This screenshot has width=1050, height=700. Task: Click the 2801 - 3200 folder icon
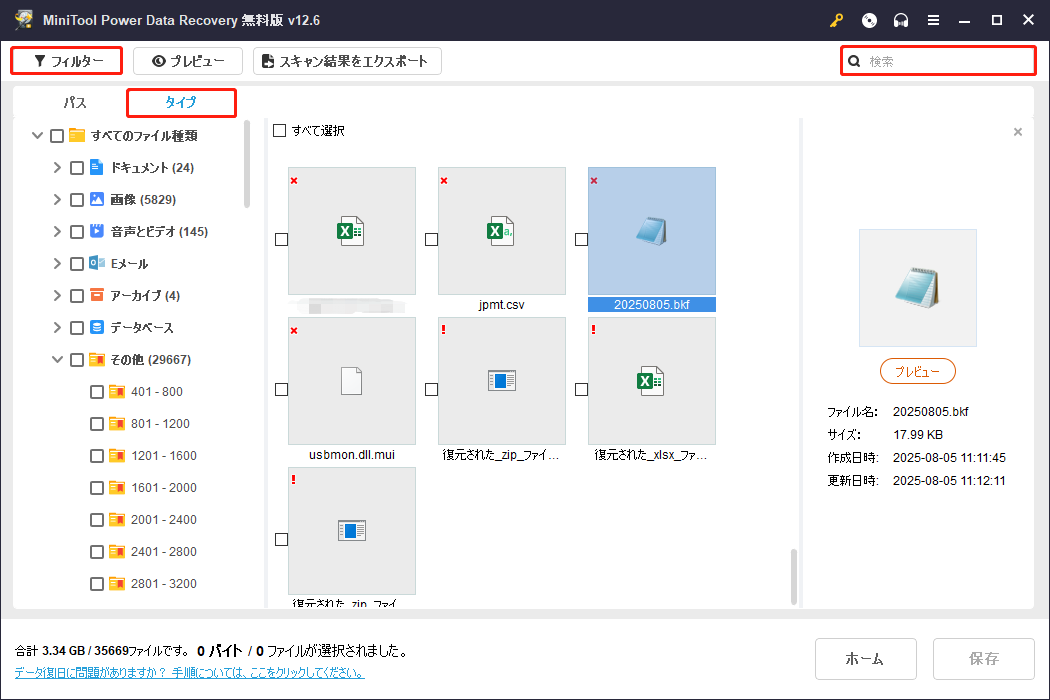click(117, 583)
